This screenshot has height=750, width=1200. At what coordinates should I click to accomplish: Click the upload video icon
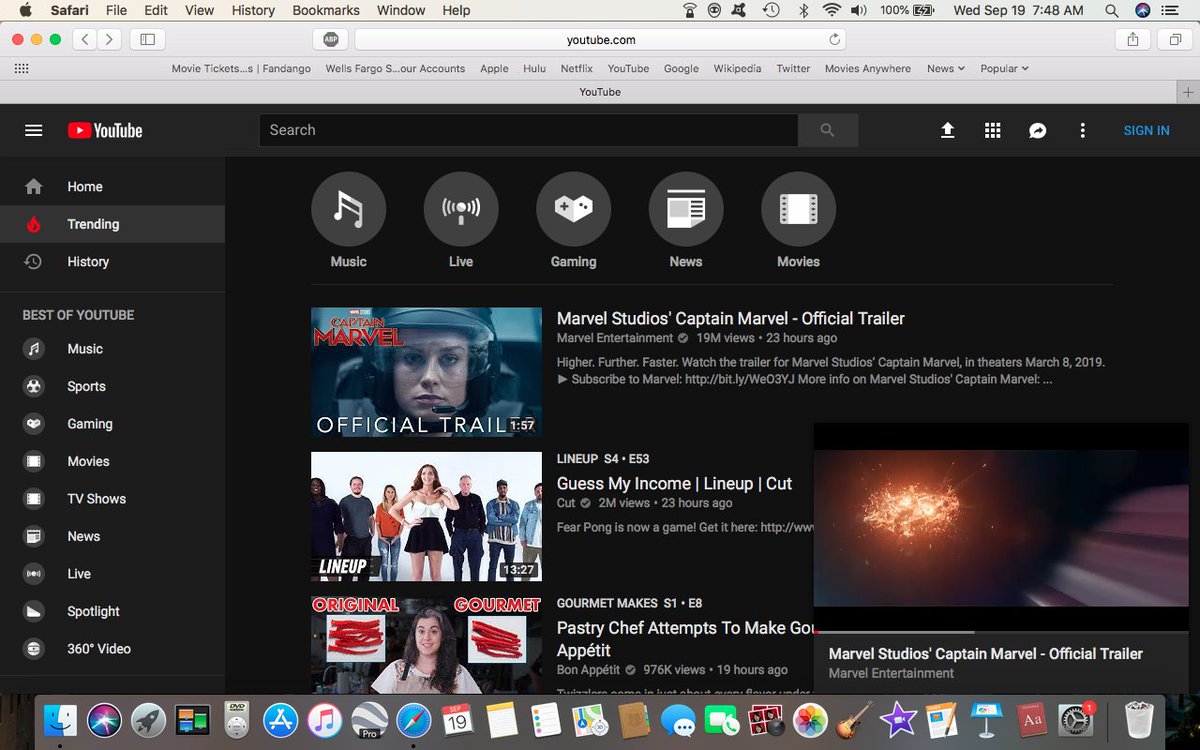pos(947,130)
